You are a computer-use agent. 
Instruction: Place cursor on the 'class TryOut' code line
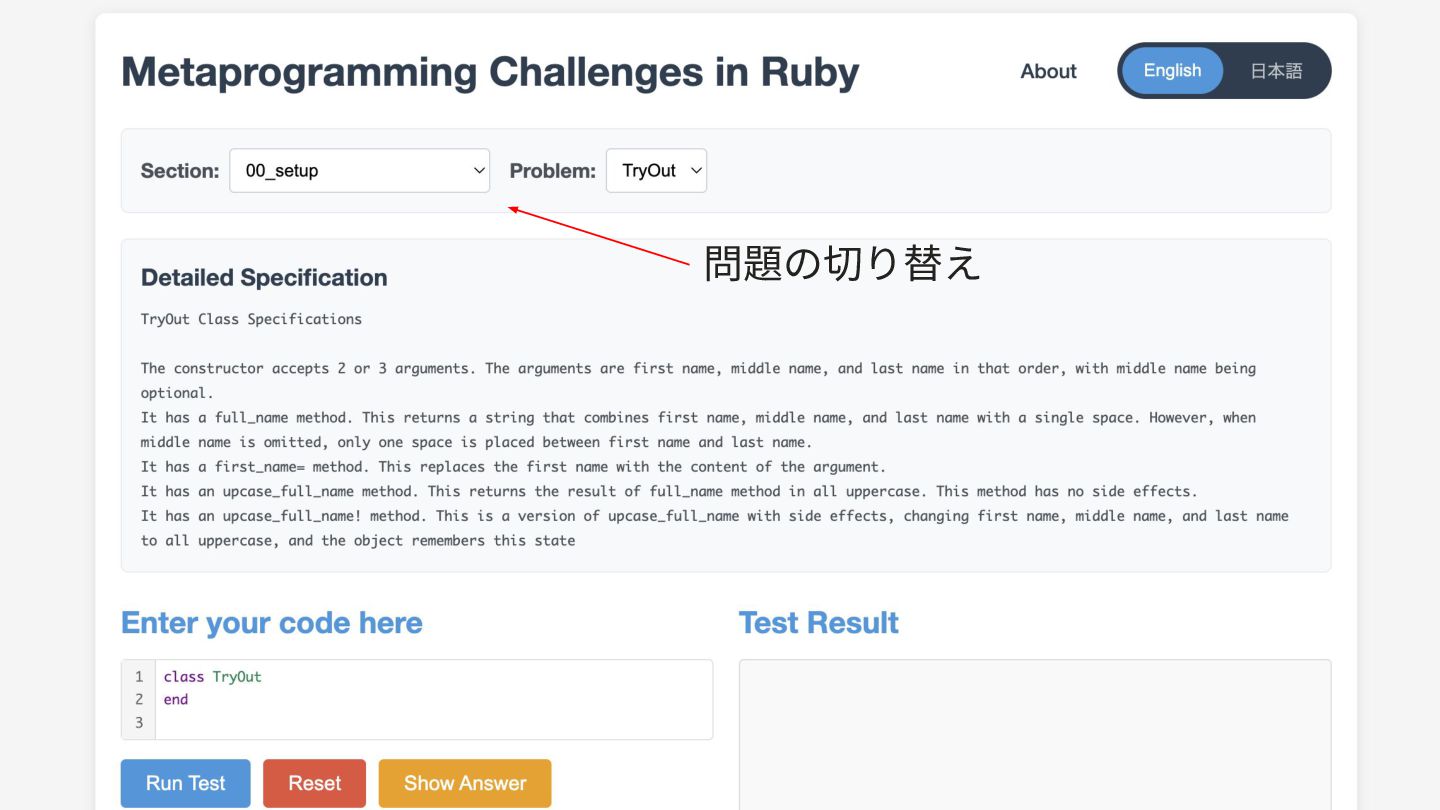[213, 677]
